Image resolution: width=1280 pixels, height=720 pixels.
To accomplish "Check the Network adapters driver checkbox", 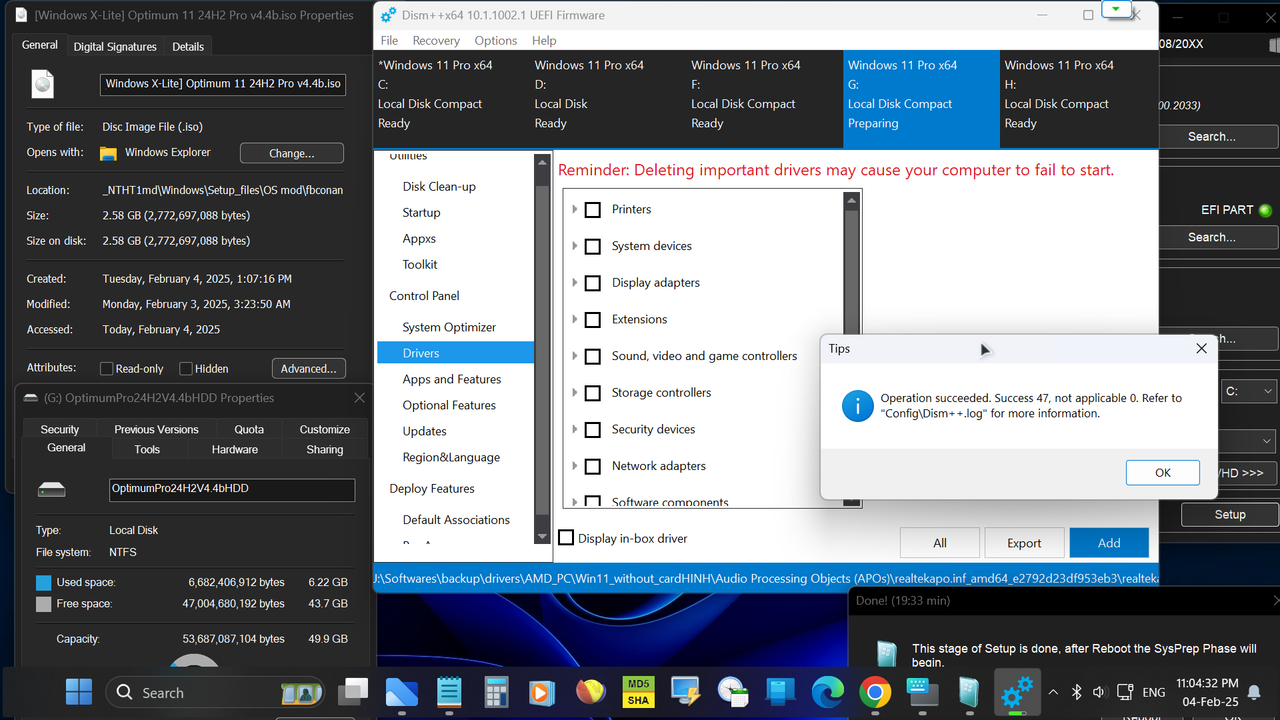I will click(593, 466).
